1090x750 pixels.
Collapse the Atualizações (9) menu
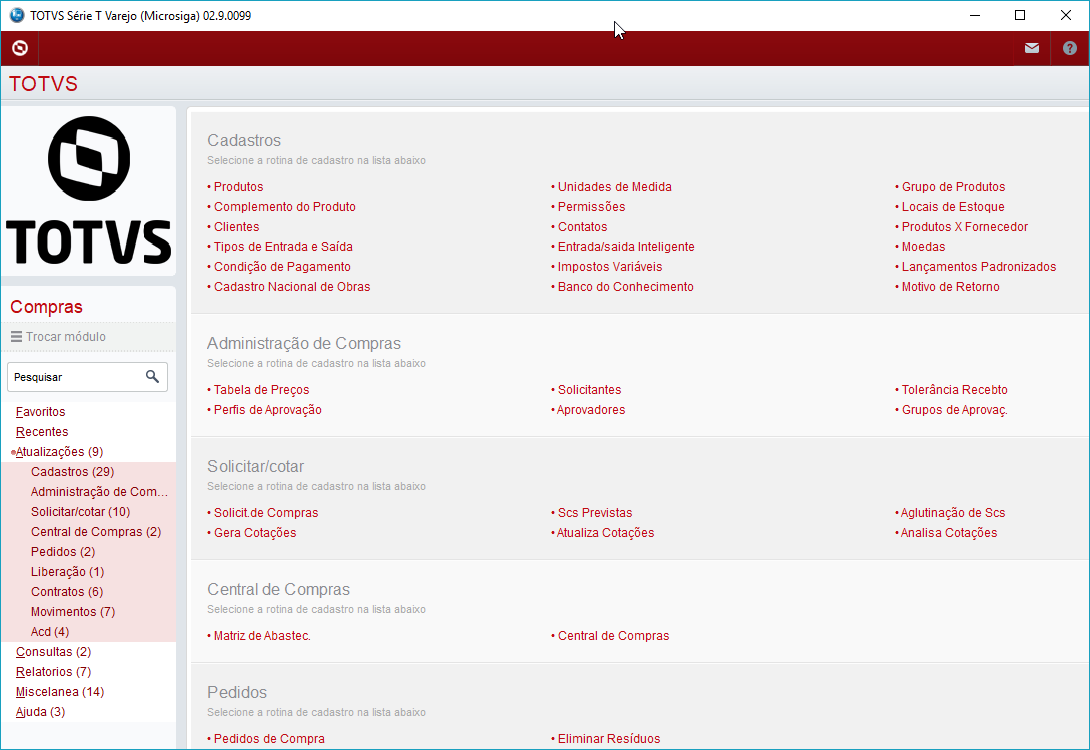click(x=59, y=452)
